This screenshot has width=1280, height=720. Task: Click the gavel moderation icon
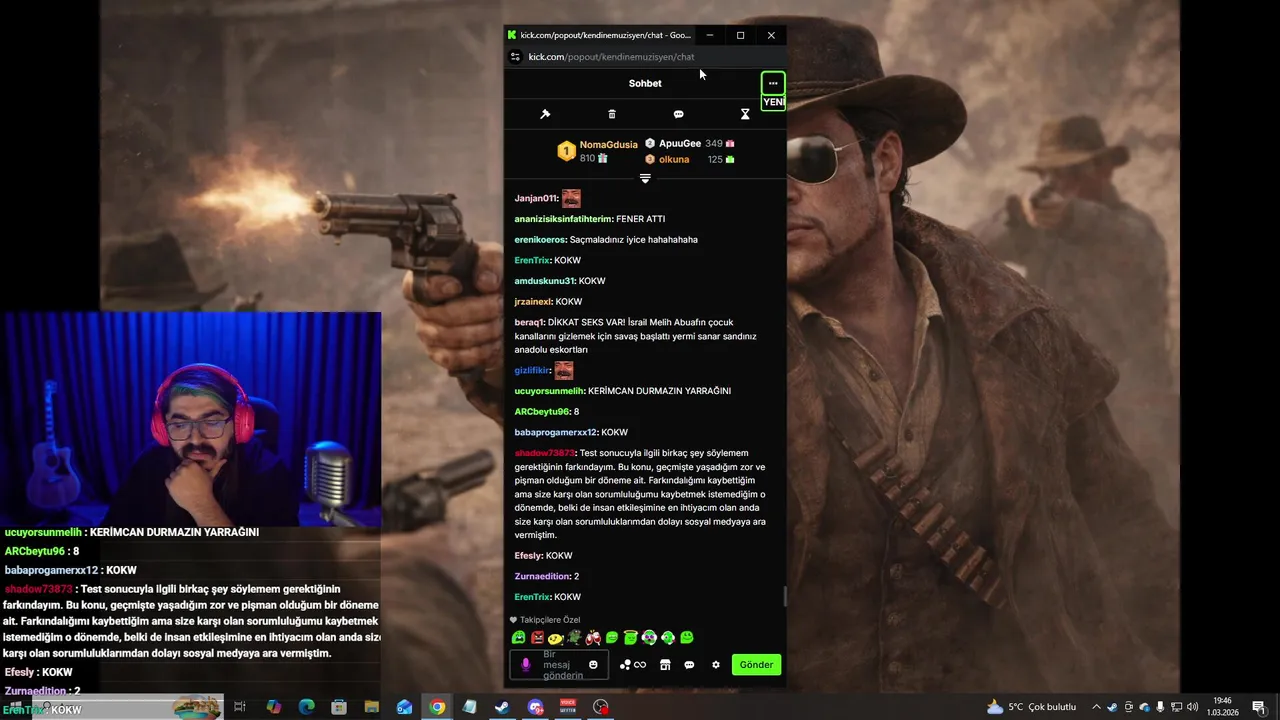point(545,114)
